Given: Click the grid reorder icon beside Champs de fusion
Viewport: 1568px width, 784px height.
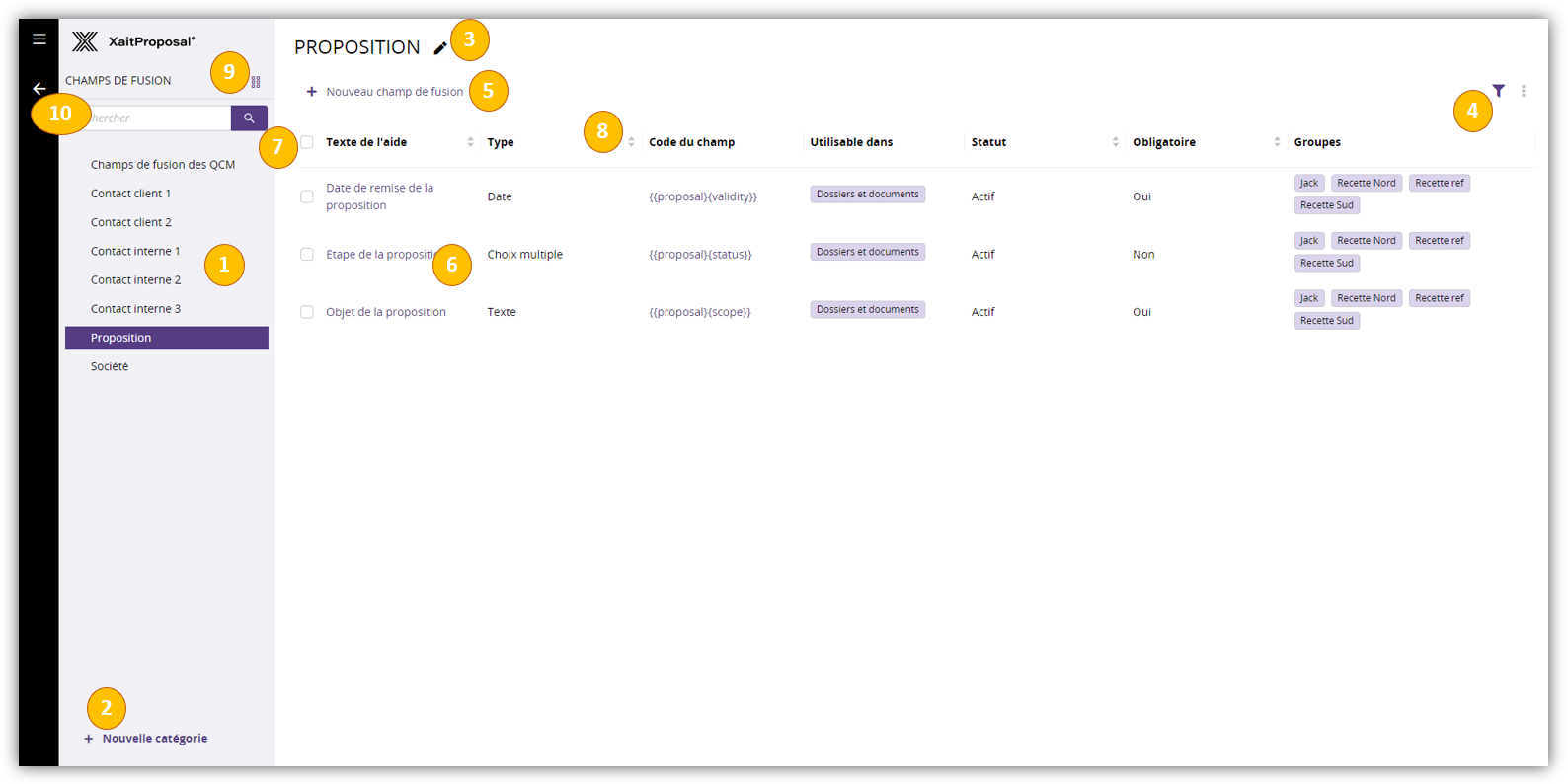Looking at the screenshot, I should tap(256, 82).
